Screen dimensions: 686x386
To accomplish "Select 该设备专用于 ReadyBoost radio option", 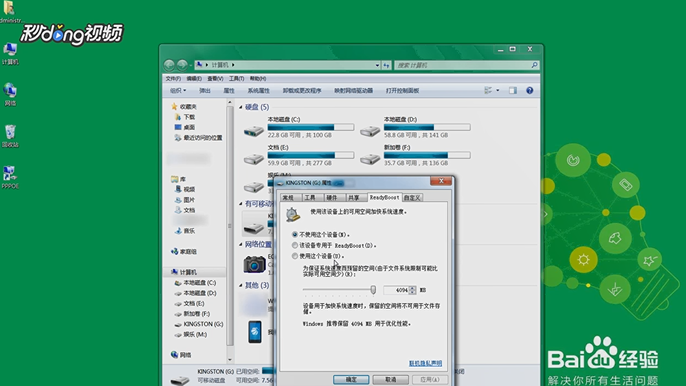I will pyautogui.click(x=295, y=245).
